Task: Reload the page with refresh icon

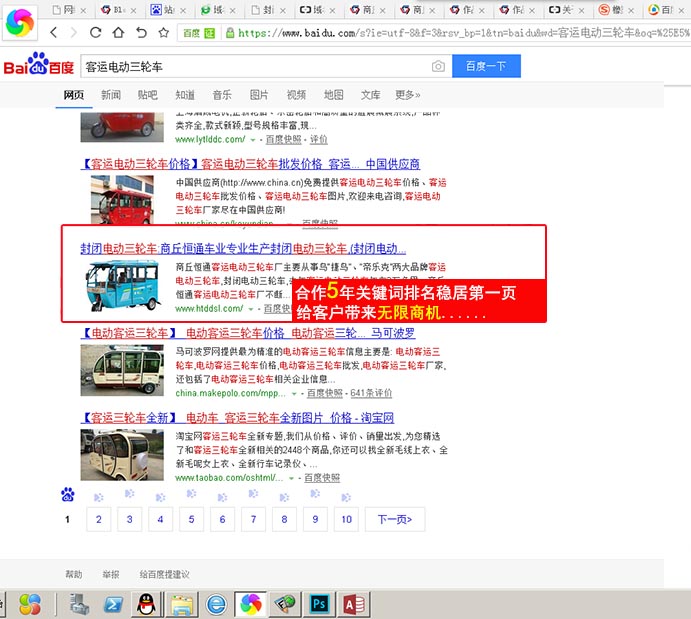Action: [x=95, y=32]
